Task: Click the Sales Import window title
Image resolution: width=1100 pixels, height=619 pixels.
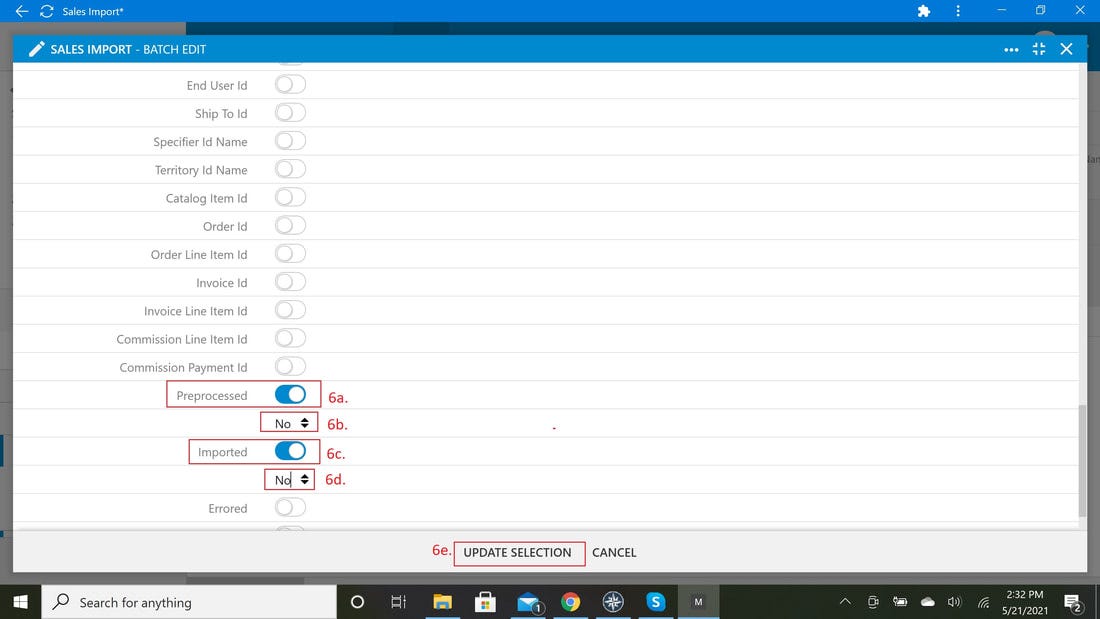Action: pos(93,11)
